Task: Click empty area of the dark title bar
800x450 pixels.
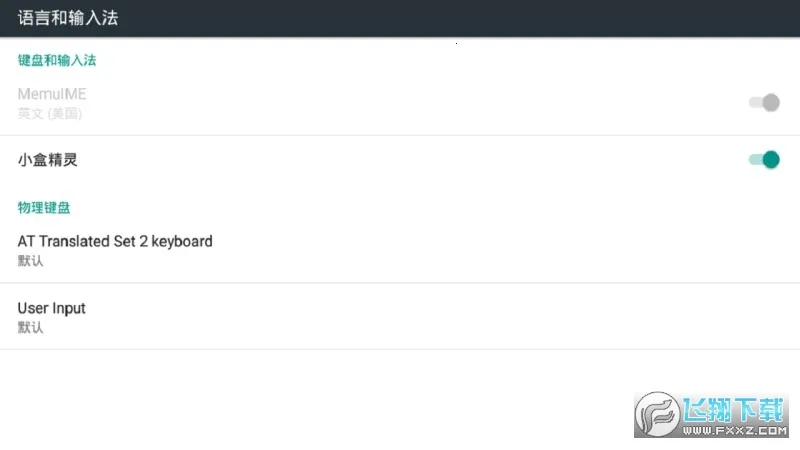Action: (450, 18)
